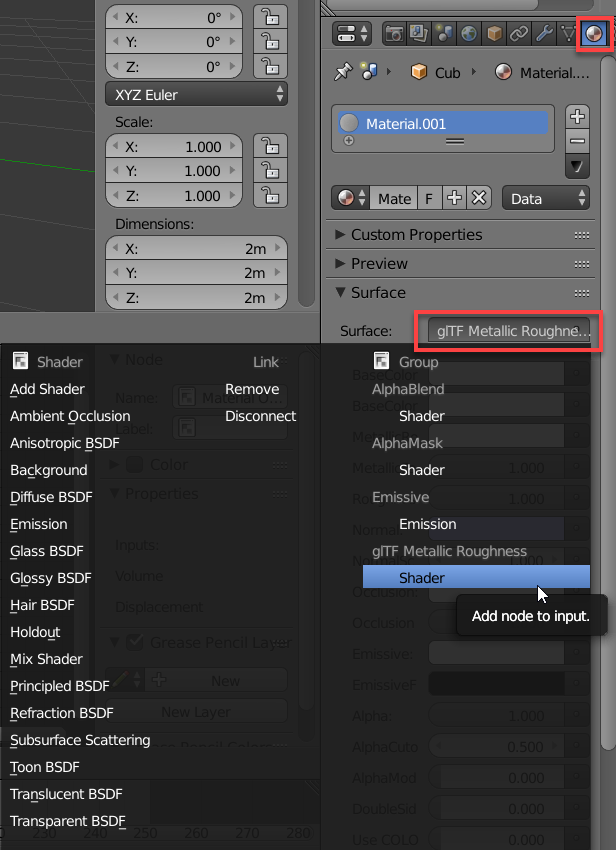The image size is (616, 850).
Task: Select Shader under glTF Metallic Roughness group
Action: click(x=476, y=577)
